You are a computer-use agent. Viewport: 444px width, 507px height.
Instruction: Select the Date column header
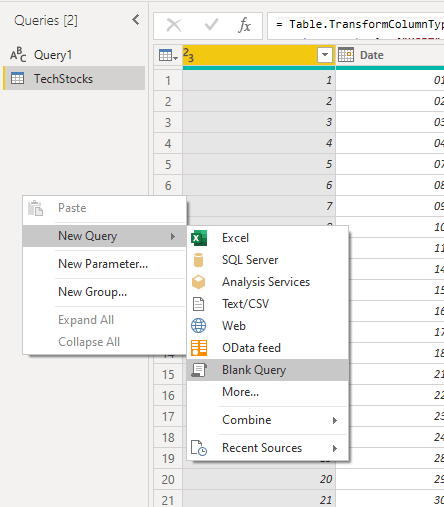click(x=390, y=55)
